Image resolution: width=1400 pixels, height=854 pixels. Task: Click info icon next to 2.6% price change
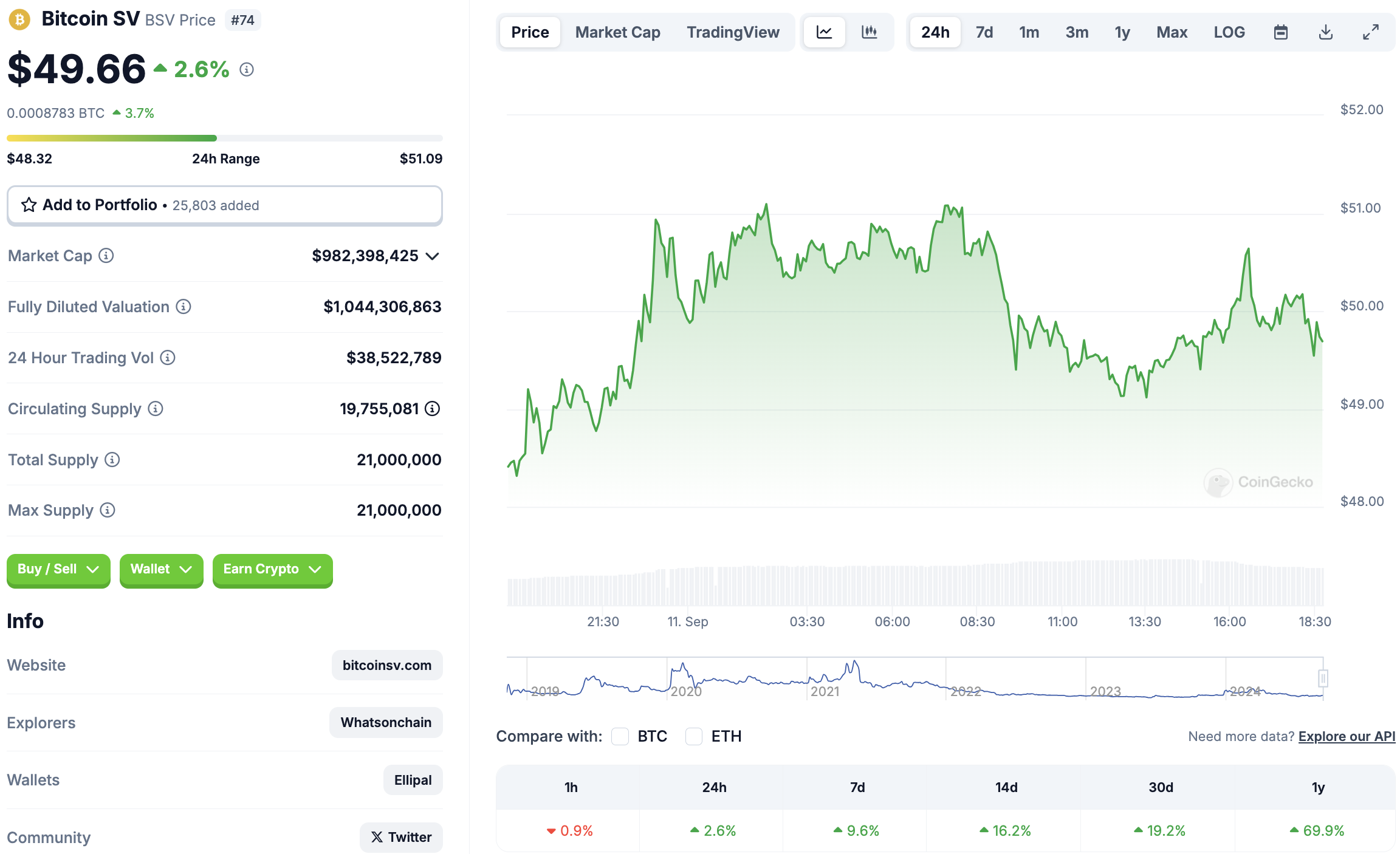coord(246,70)
